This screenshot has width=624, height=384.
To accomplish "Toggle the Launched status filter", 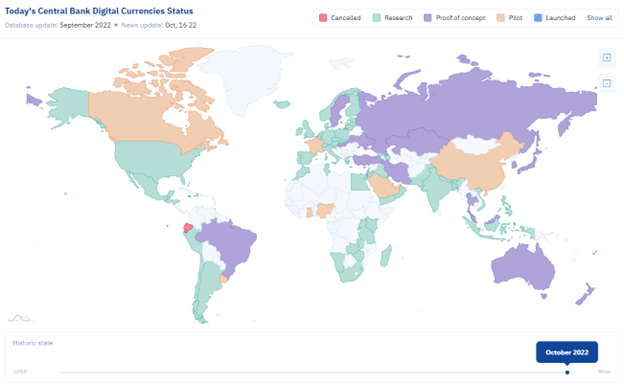I will point(554,18).
